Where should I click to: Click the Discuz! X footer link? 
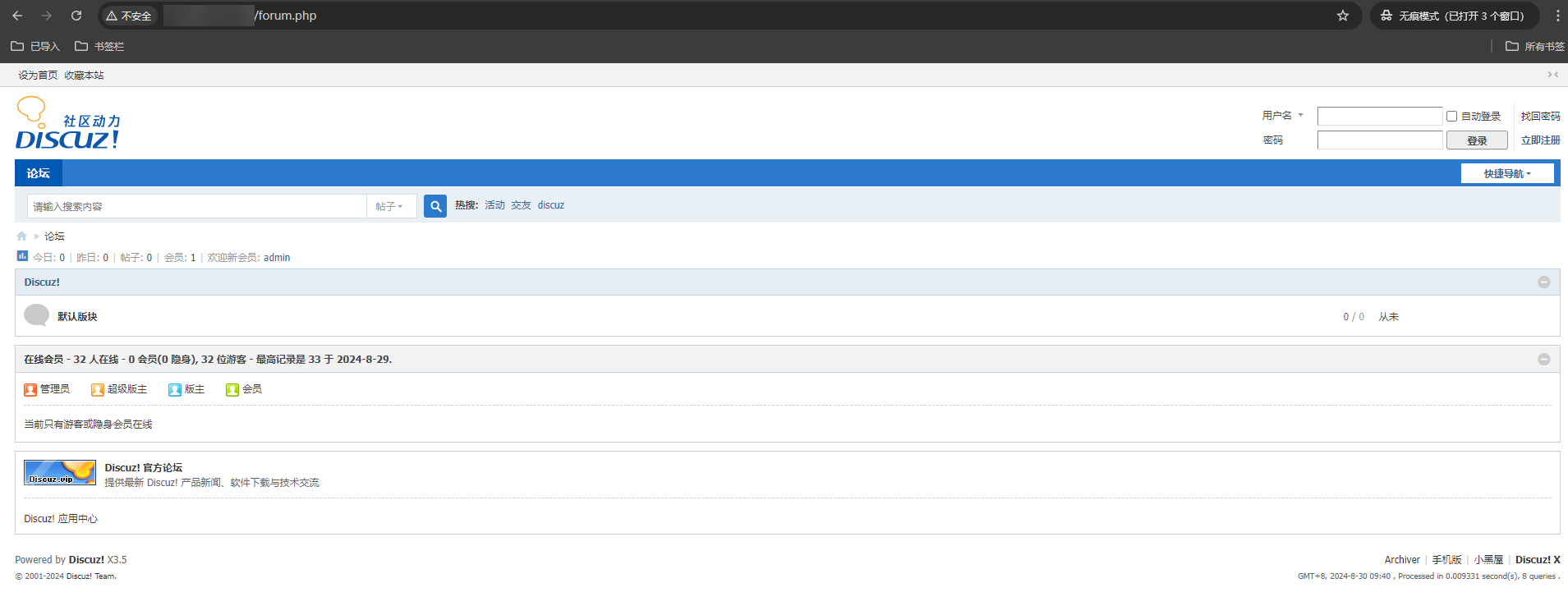(x=1538, y=560)
